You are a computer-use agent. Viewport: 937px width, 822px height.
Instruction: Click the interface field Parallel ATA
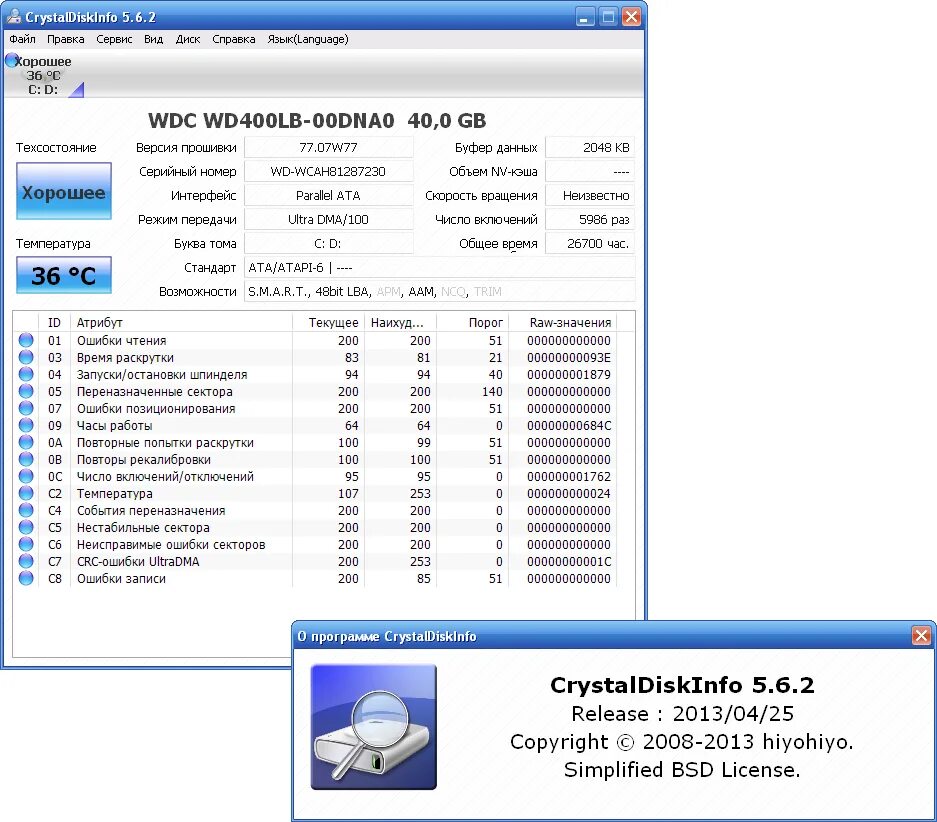329,195
